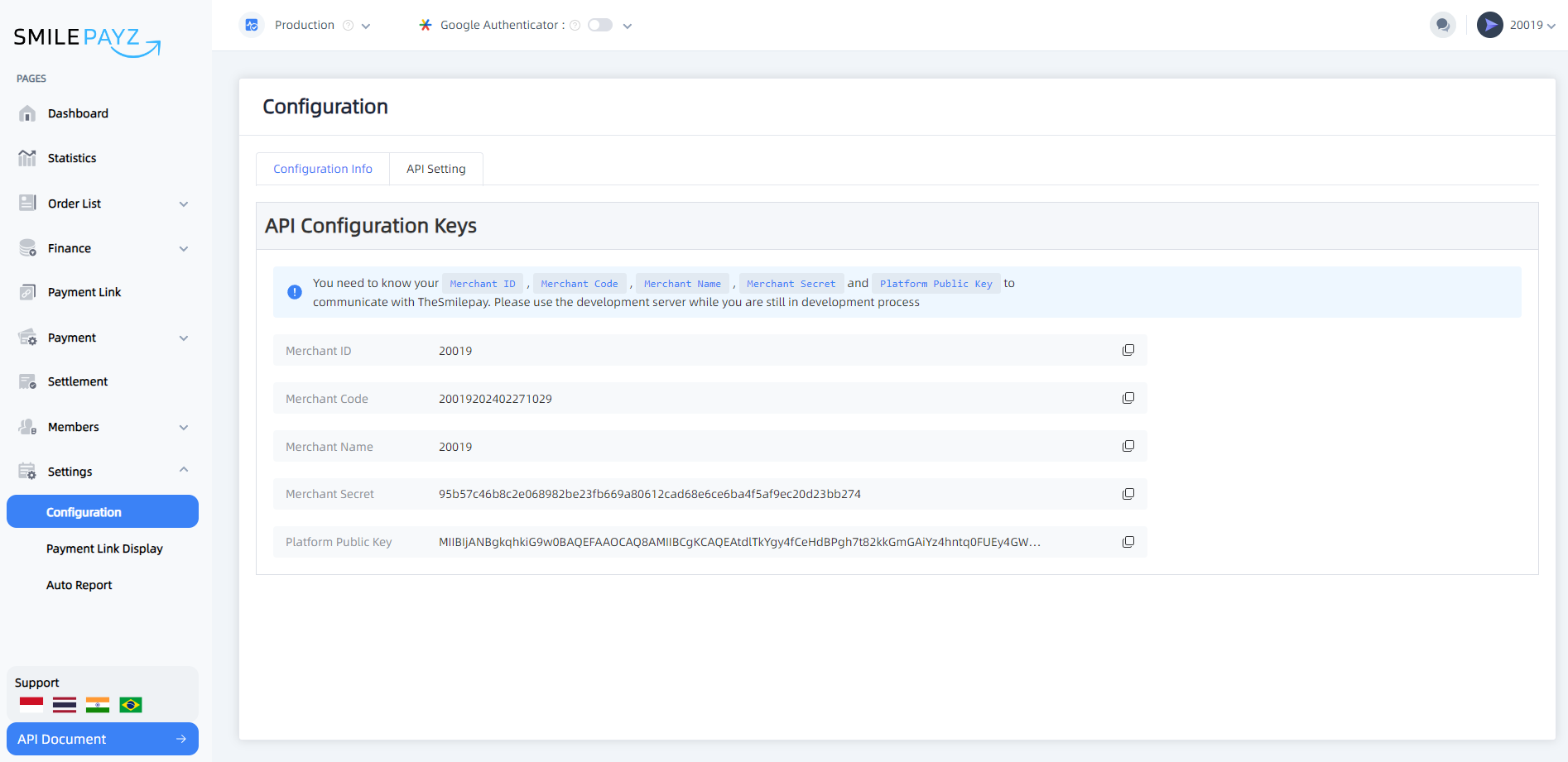Open Auto Report settings
Image resolution: width=1568 pixels, height=762 pixels.
tap(79, 585)
